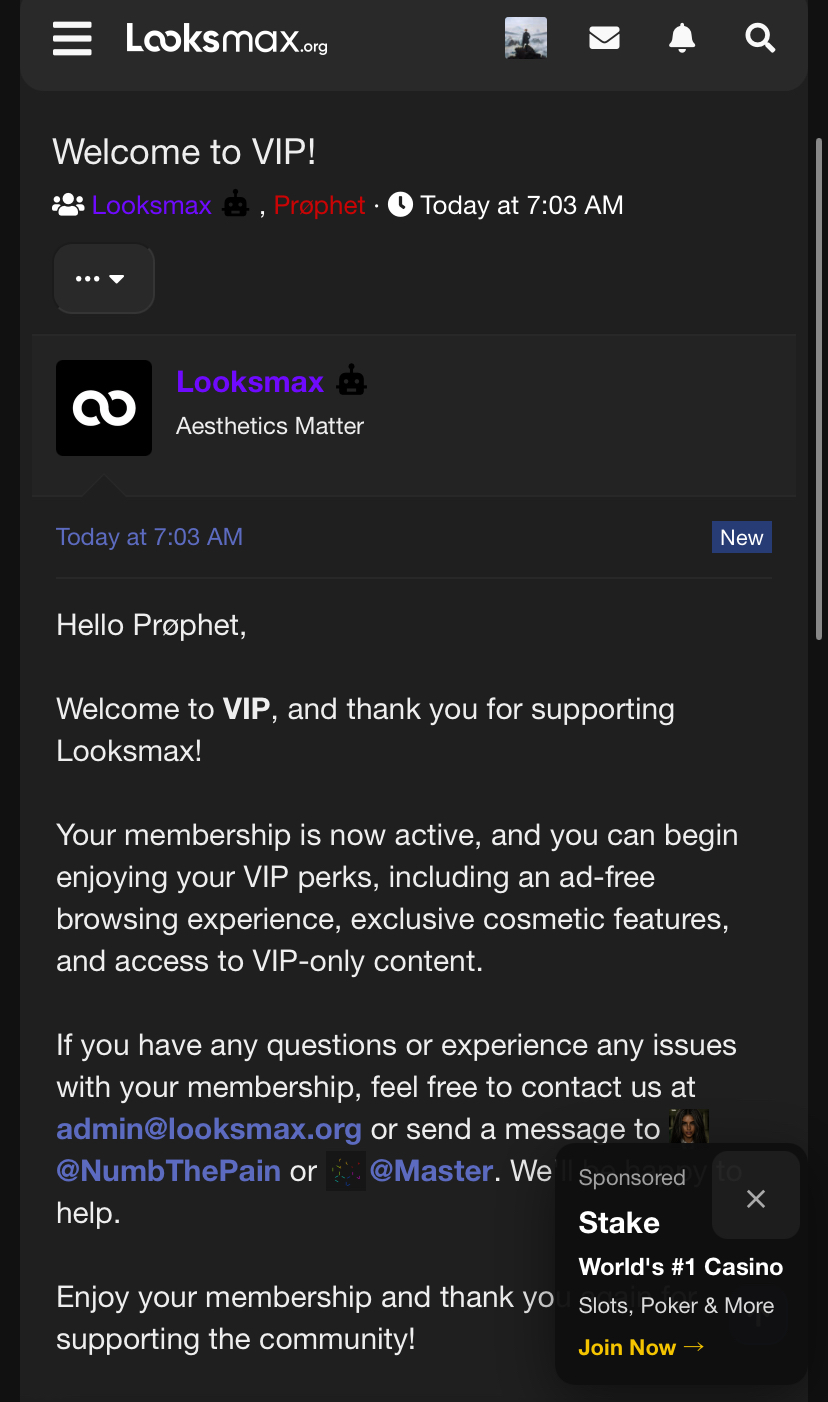Close the Stake sponsored ad
The width and height of the screenshot is (828, 1402).
756,1198
